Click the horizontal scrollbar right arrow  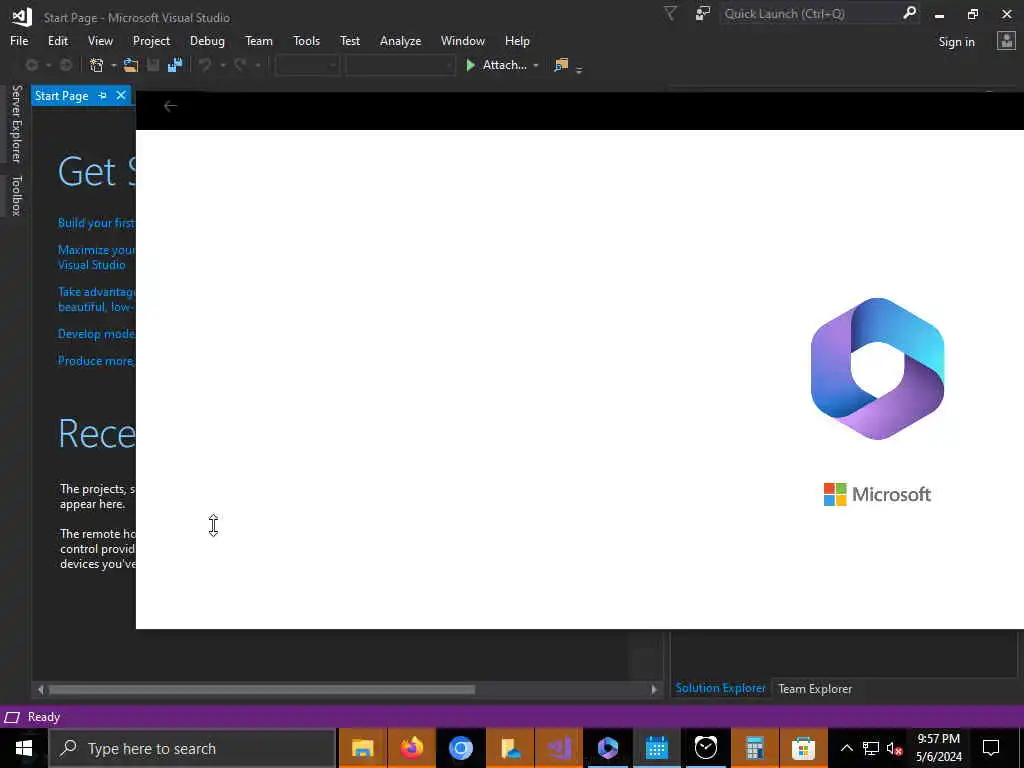click(x=654, y=690)
